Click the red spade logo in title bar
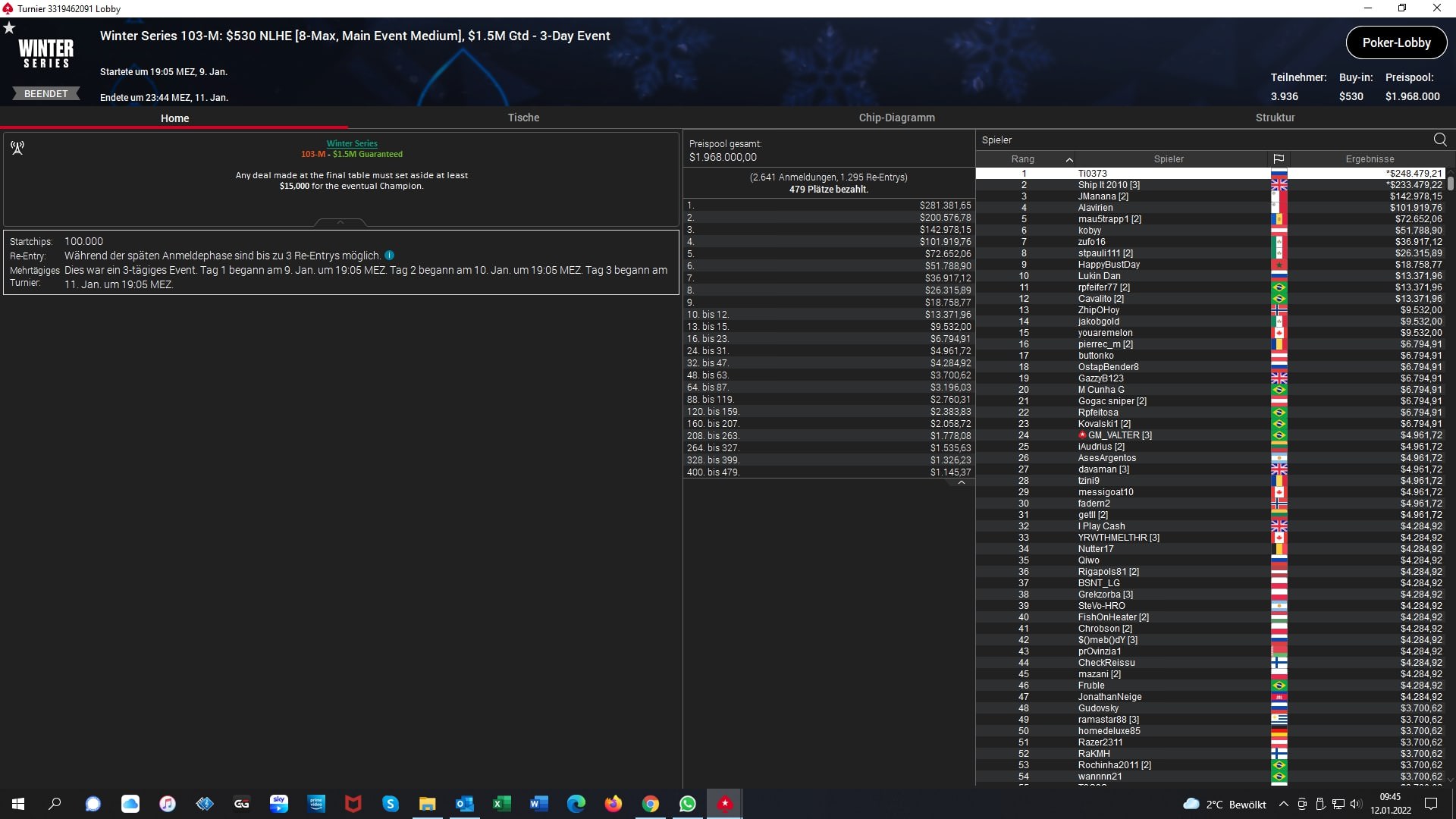Image resolution: width=1456 pixels, height=819 pixels. point(8,8)
